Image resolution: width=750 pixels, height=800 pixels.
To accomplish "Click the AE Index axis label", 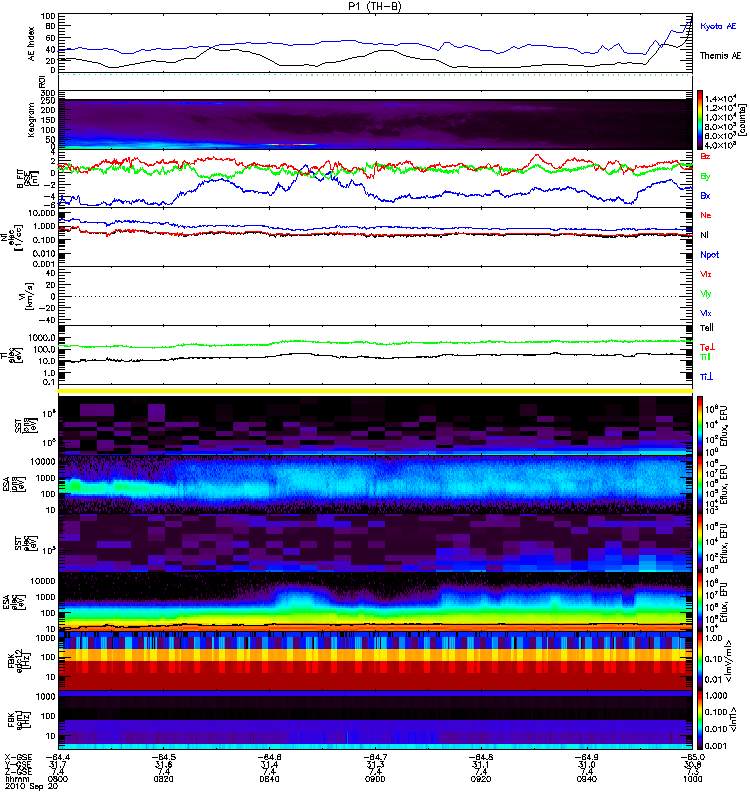I will [x=32, y=44].
